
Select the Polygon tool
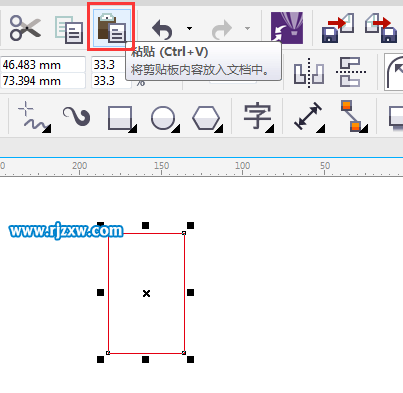tap(207, 118)
